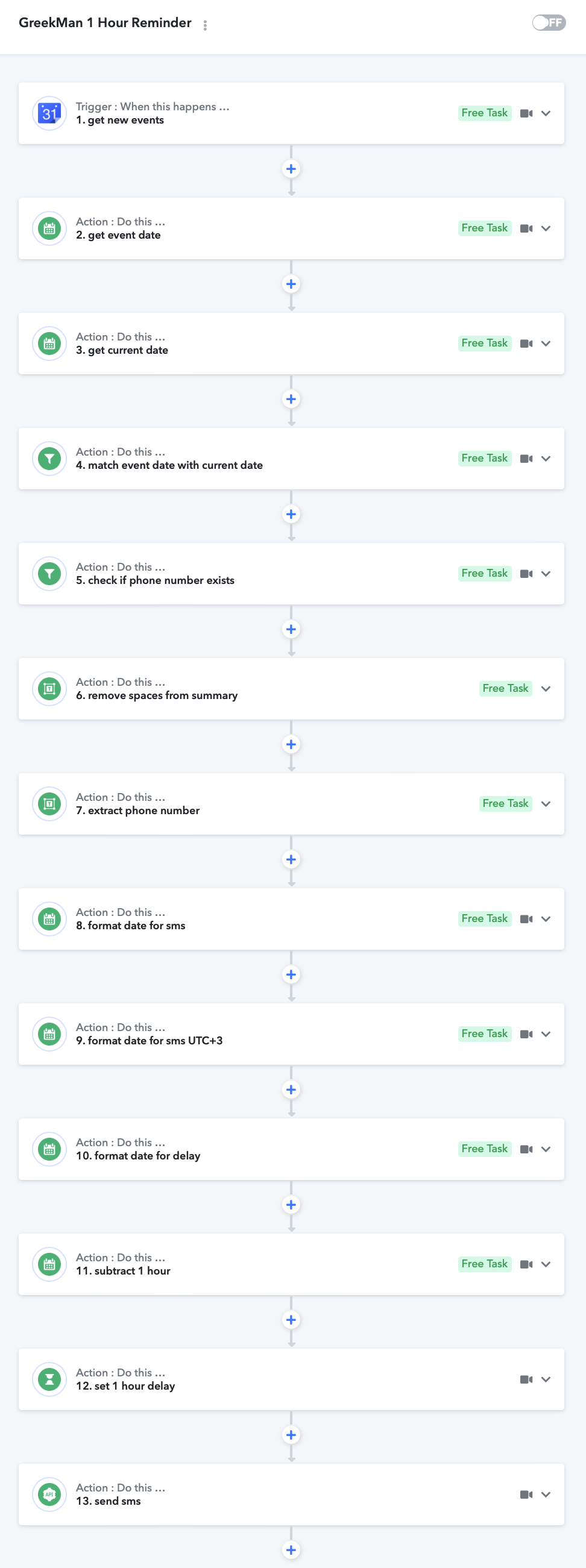
Task: Click the hourglass delay icon on step 12
Action: pyautogui.click(x=49, y=1379)
